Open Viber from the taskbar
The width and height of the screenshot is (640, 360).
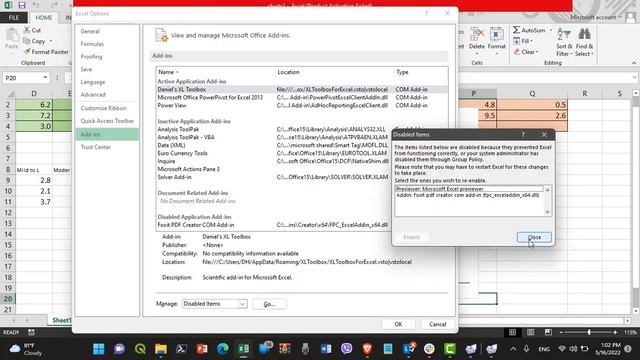[347, 349]
